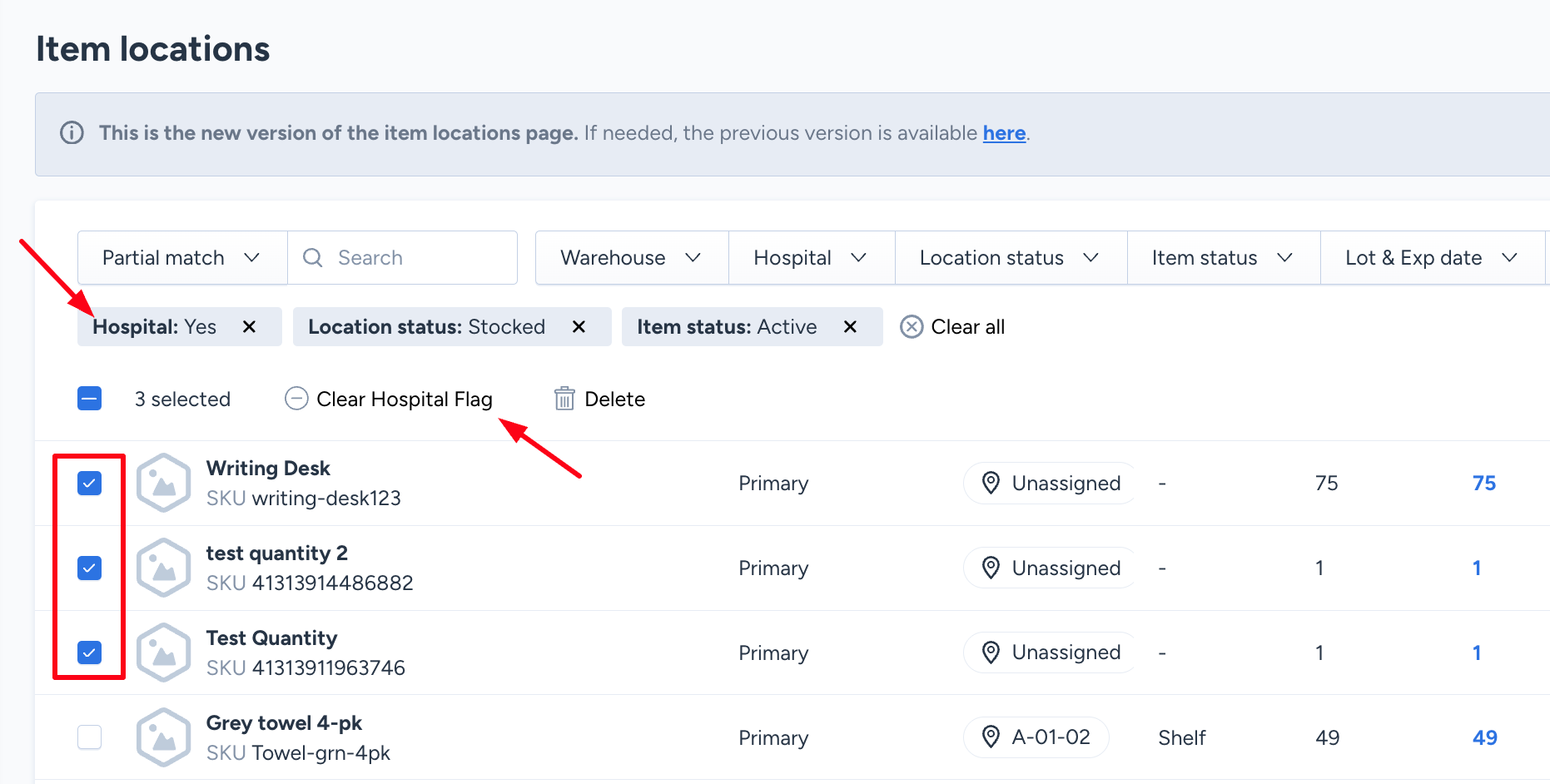Click SKU writing-desk123 text
Image resolution: width=1550 pixels, height=784 pixels.
(304, 499)
